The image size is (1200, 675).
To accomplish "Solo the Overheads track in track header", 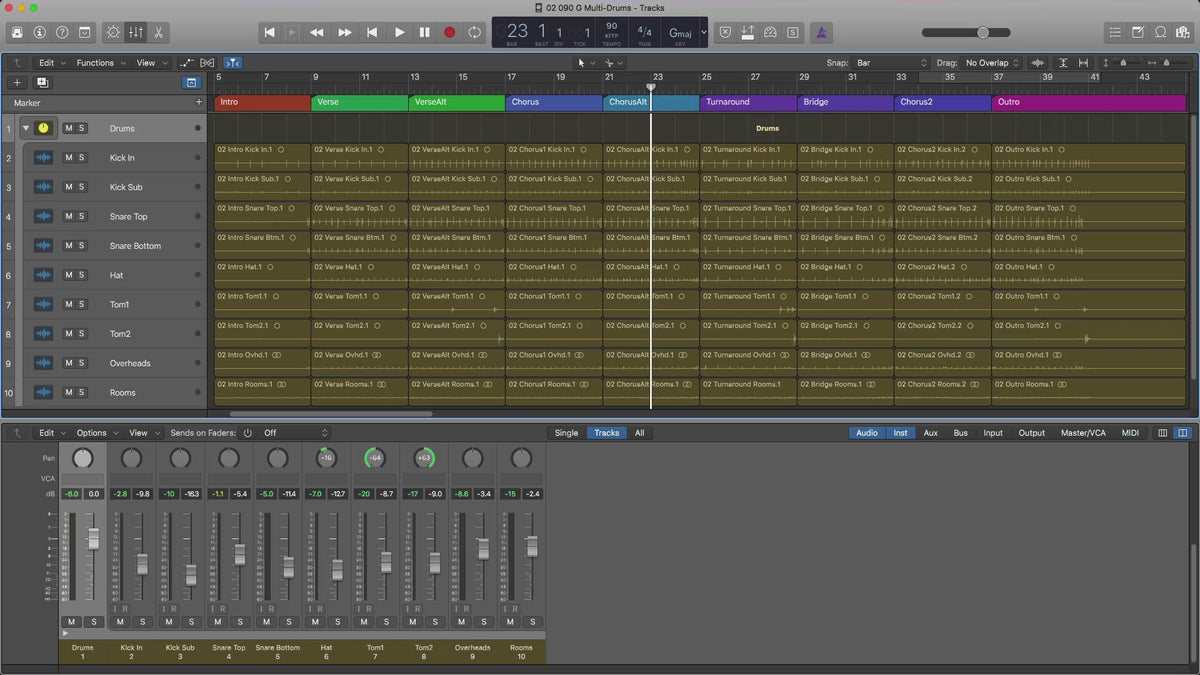I will 82,363.
